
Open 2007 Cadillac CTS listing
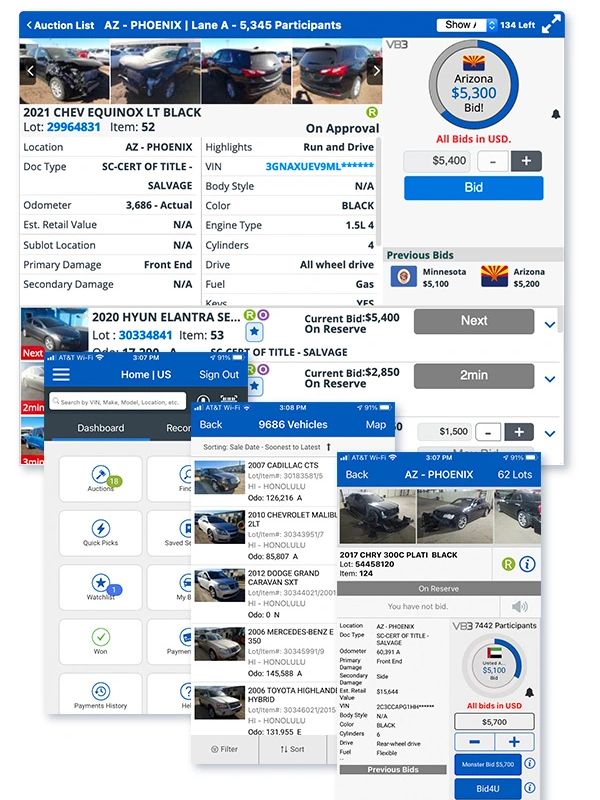264,481
